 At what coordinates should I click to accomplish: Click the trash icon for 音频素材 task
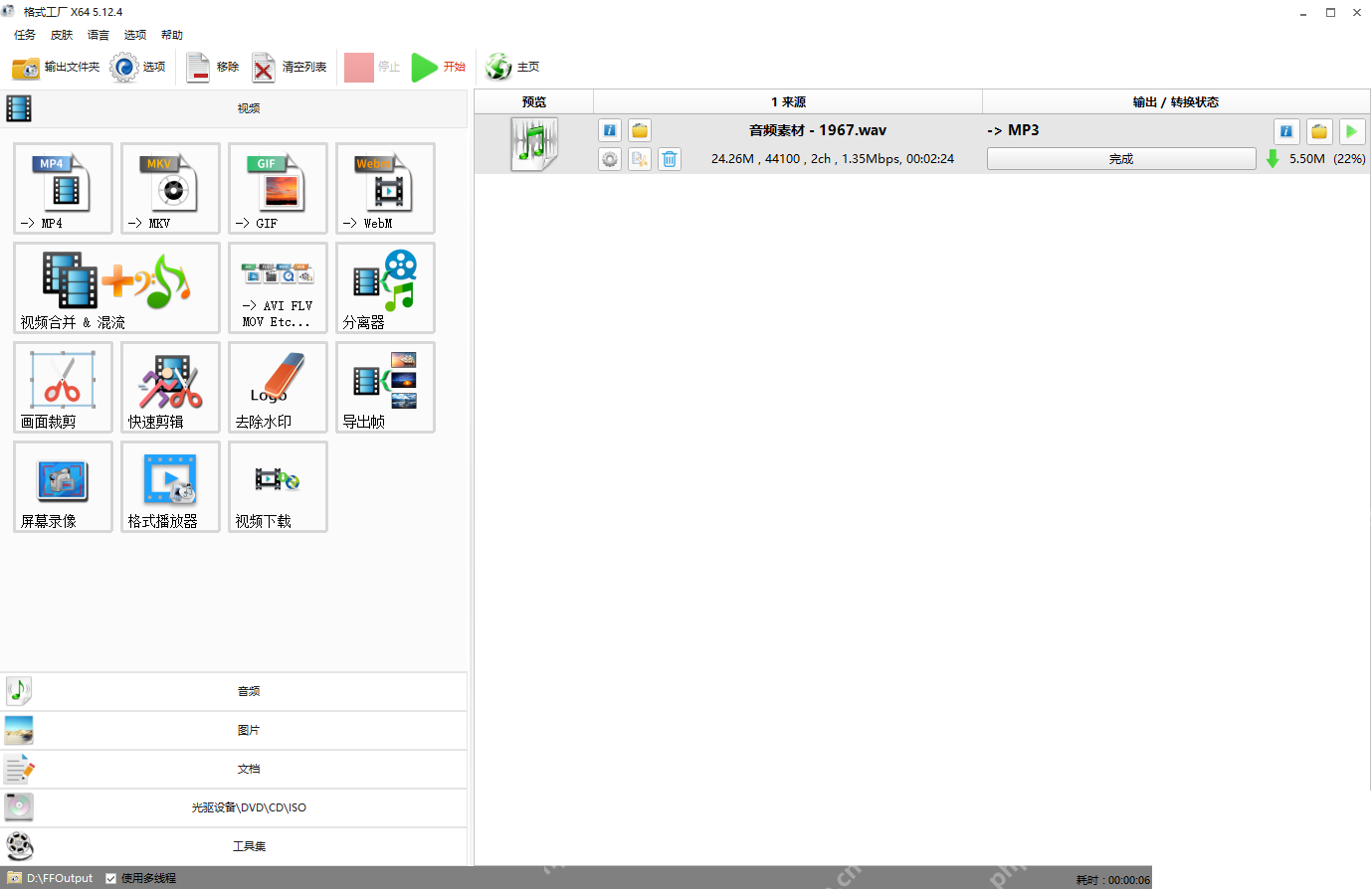click(670, 159)
